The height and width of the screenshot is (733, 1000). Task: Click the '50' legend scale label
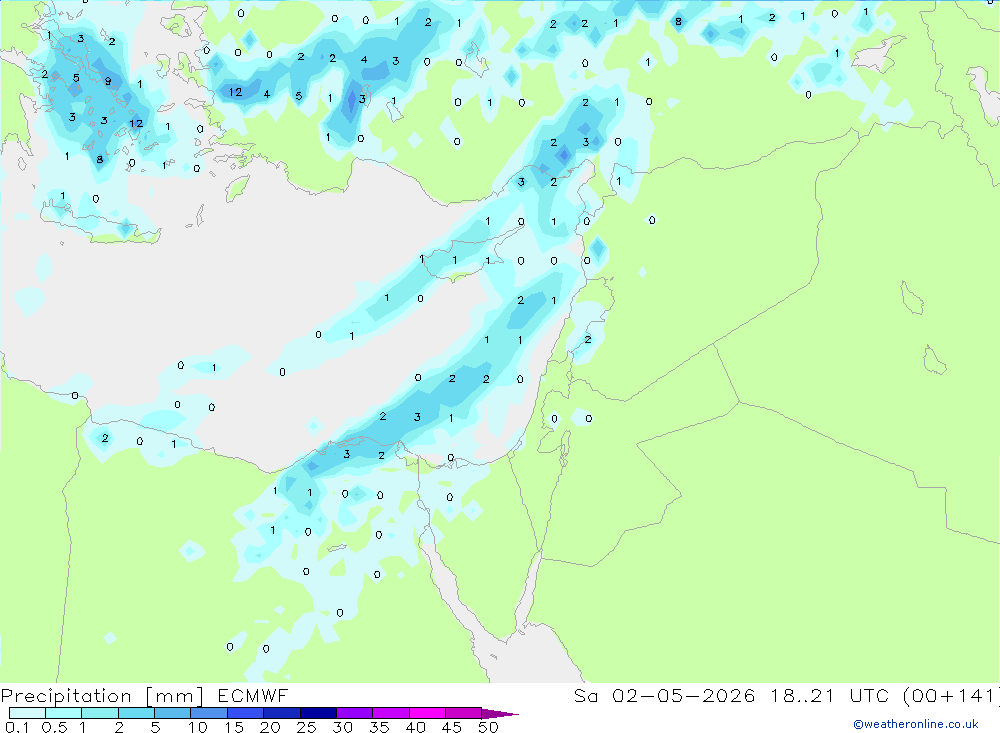[x=488, y=727]
